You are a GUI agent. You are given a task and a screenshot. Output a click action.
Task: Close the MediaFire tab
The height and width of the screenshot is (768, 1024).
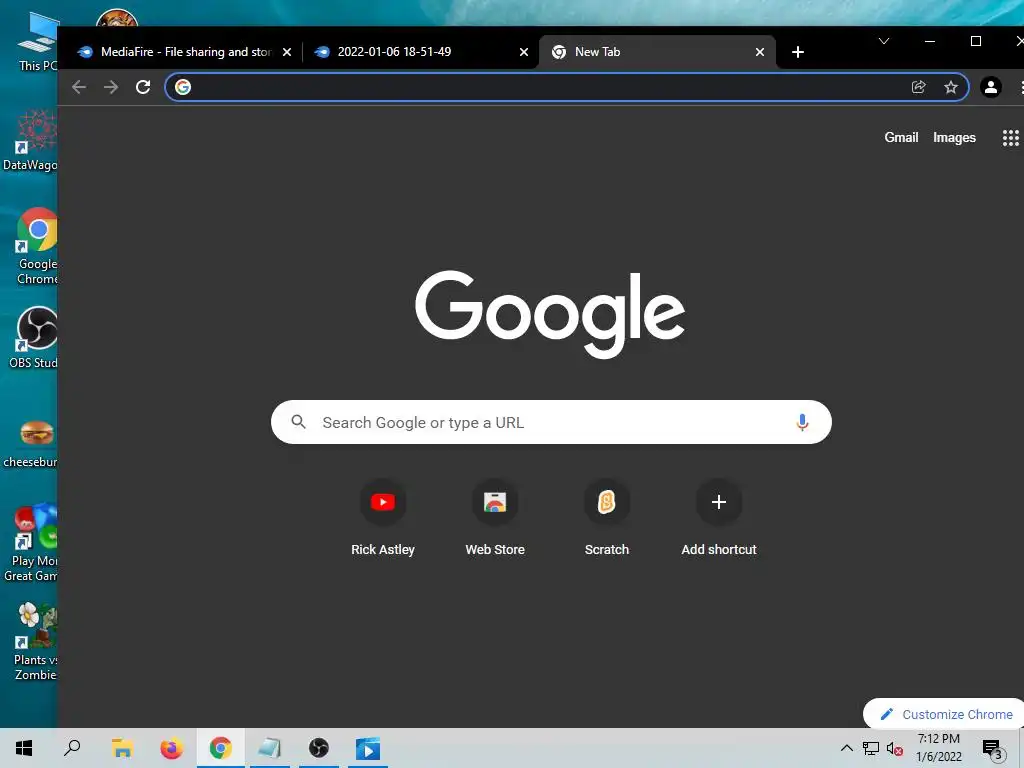(287, 52)
